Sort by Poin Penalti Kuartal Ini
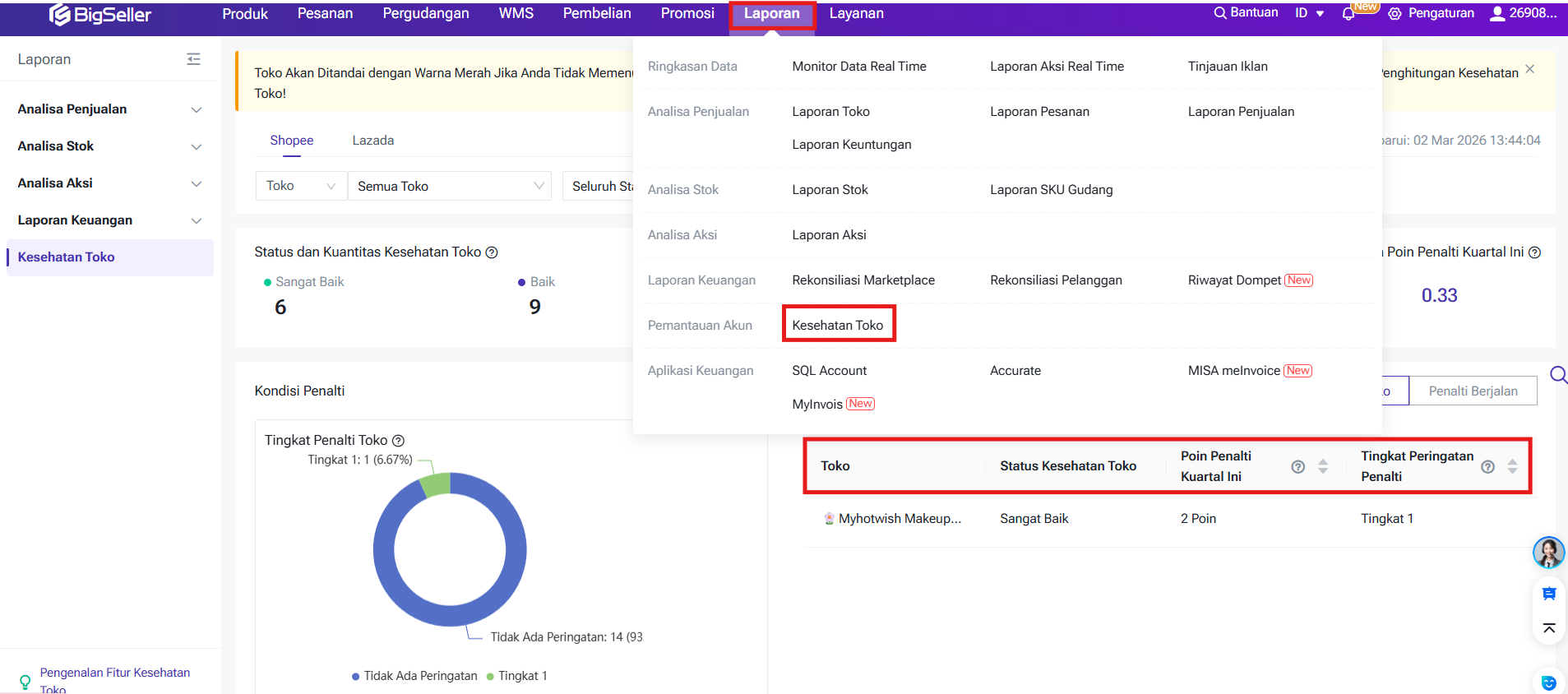Viewport: 1568px width, 694px height. (1323, 466)
